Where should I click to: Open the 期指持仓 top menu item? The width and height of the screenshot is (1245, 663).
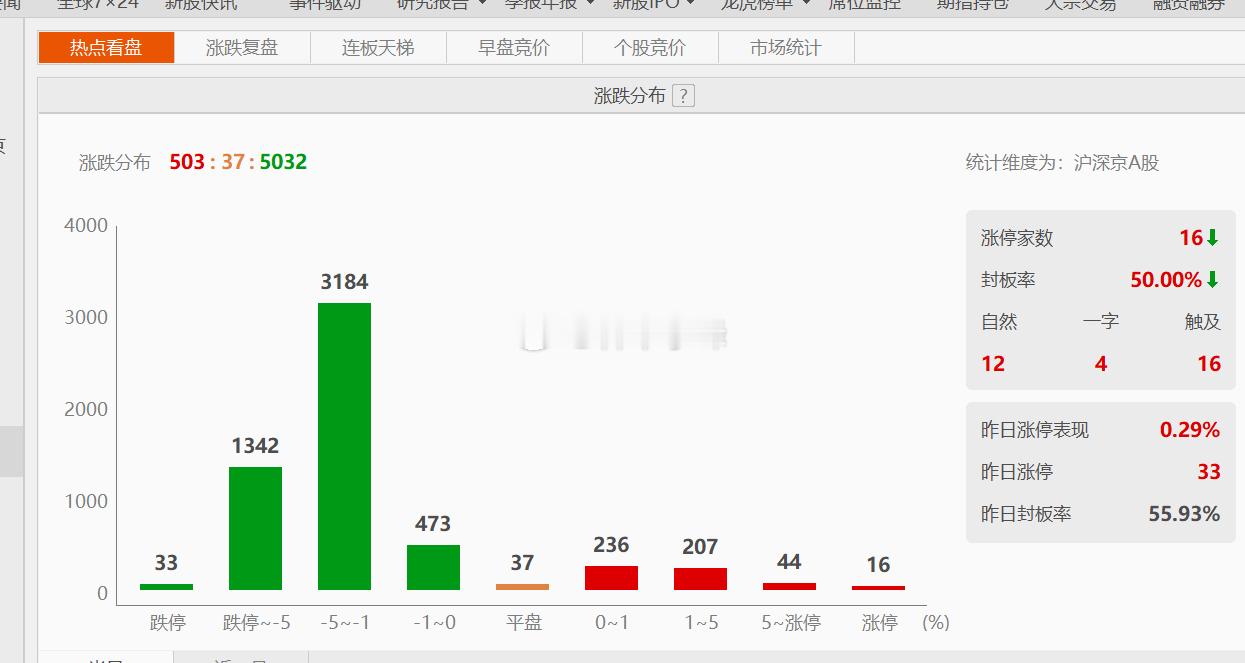(972, 4)
